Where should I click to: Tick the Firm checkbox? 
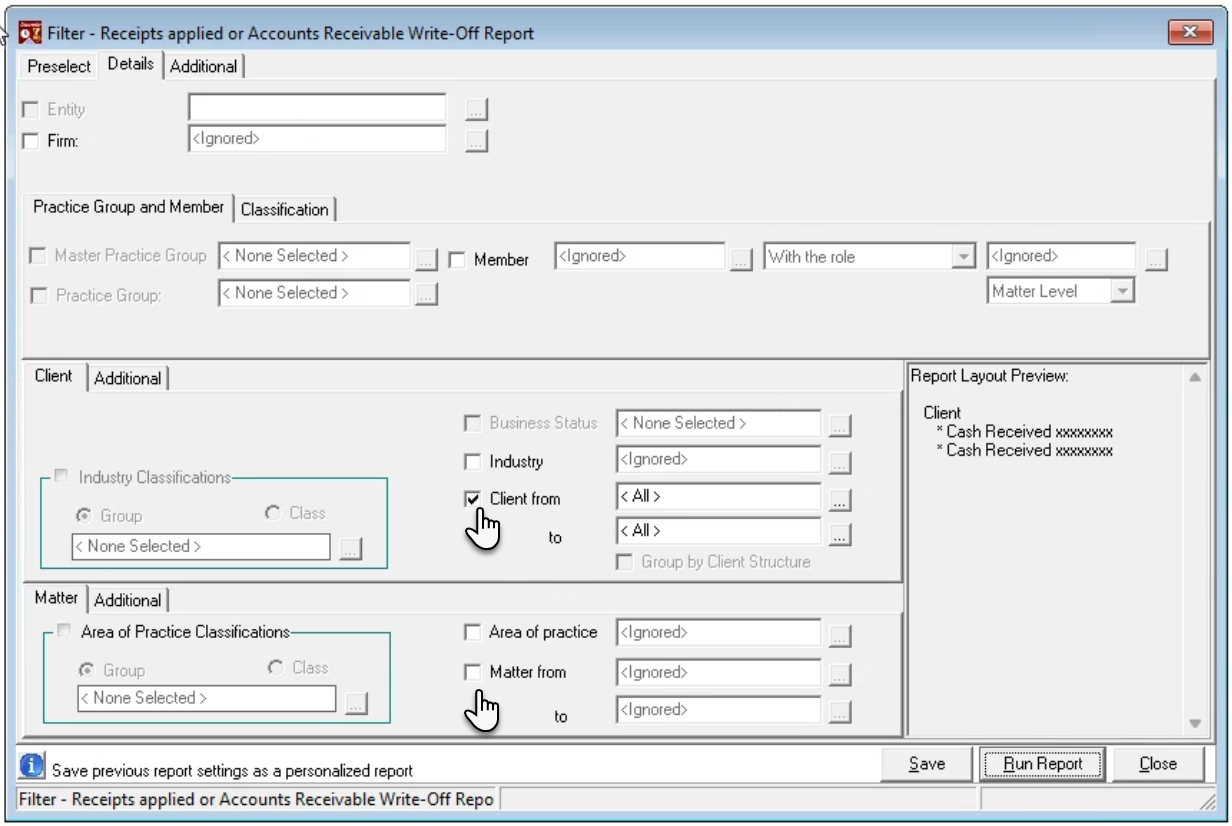click(x=30, y=141)
